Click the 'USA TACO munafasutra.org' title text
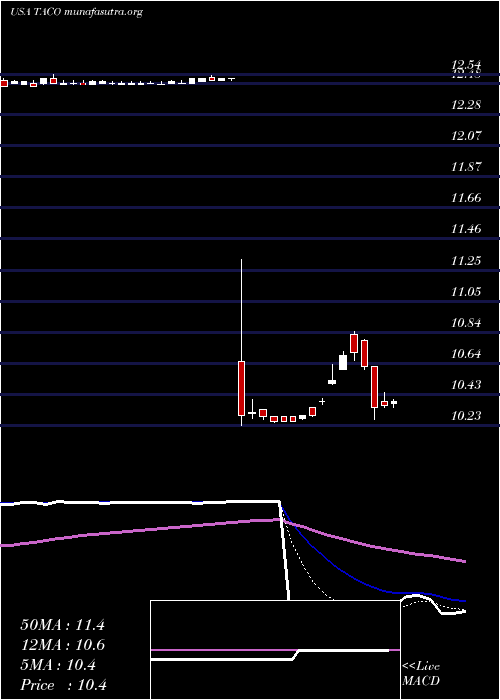The height and width of the screenshot is (700, 500). [x=76, y=12]
